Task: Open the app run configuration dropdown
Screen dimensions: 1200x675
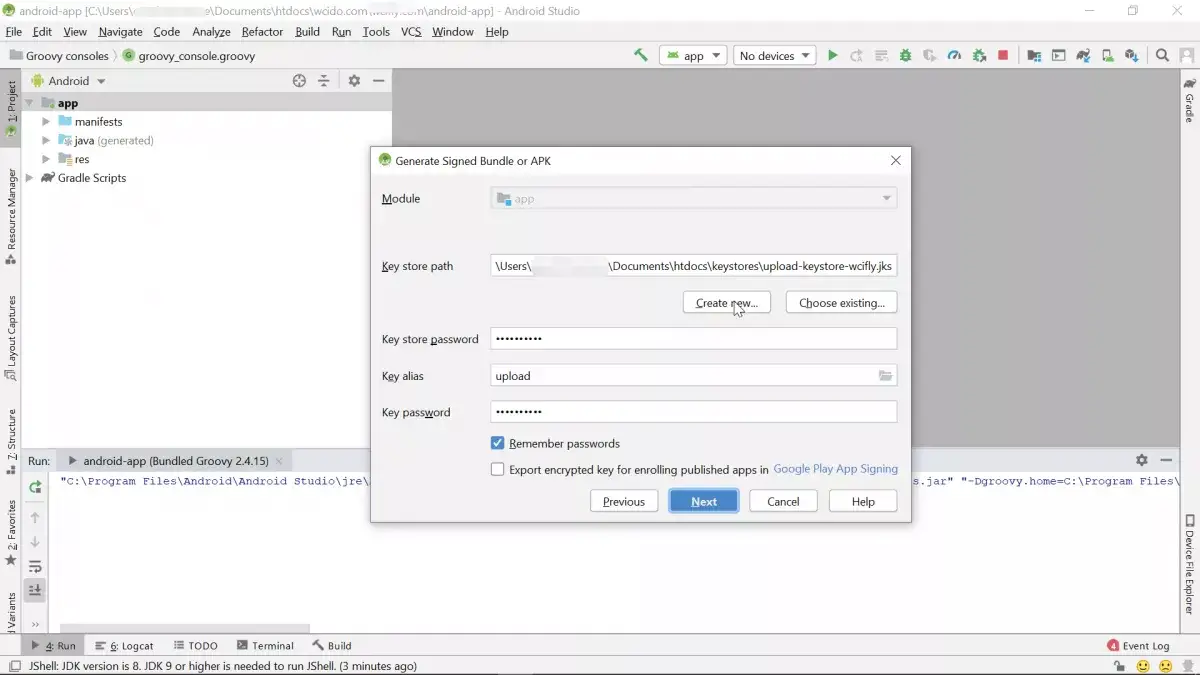Action: 692,56
